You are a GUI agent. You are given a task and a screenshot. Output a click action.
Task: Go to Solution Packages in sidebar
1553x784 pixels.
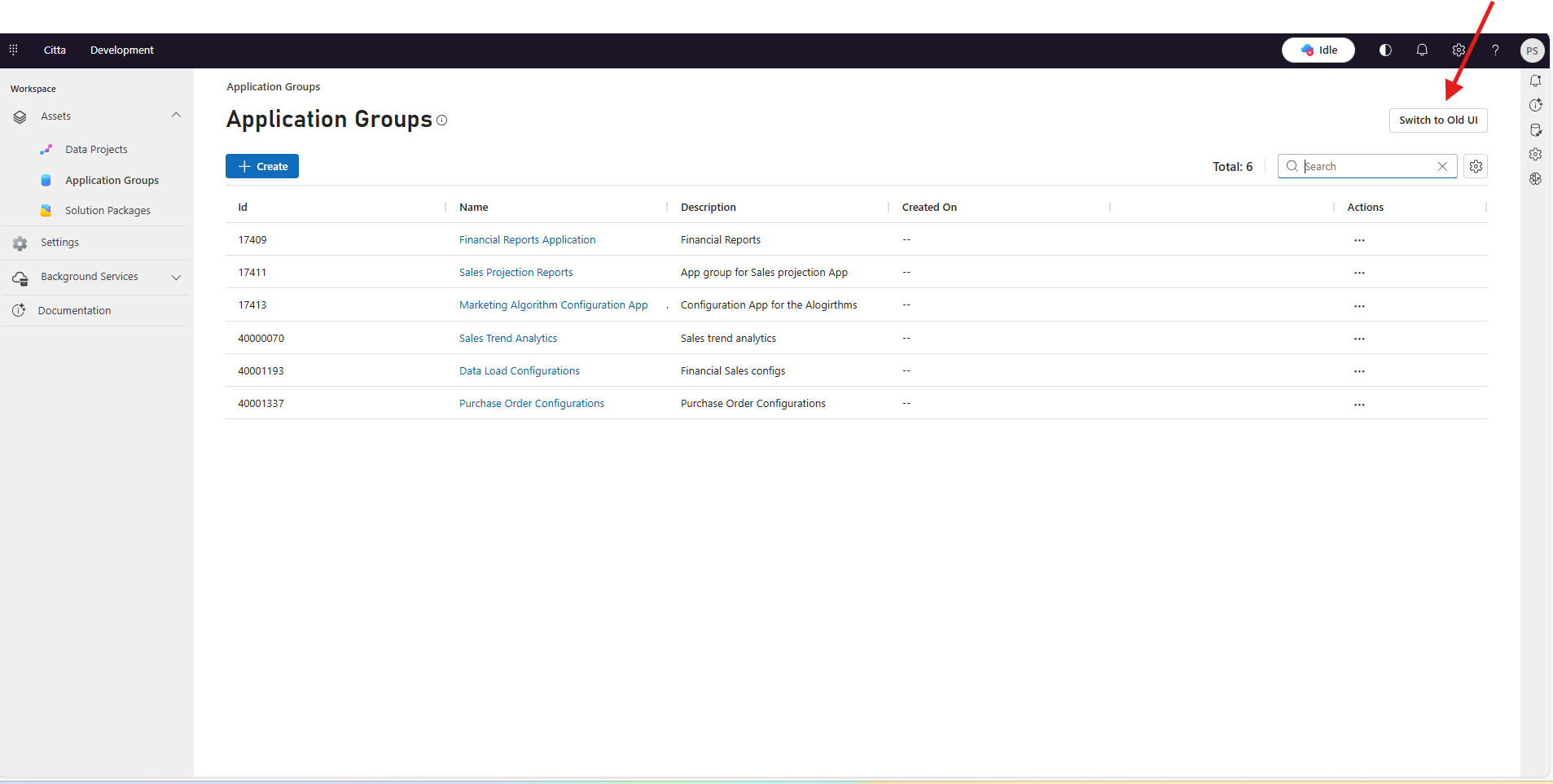107,211
